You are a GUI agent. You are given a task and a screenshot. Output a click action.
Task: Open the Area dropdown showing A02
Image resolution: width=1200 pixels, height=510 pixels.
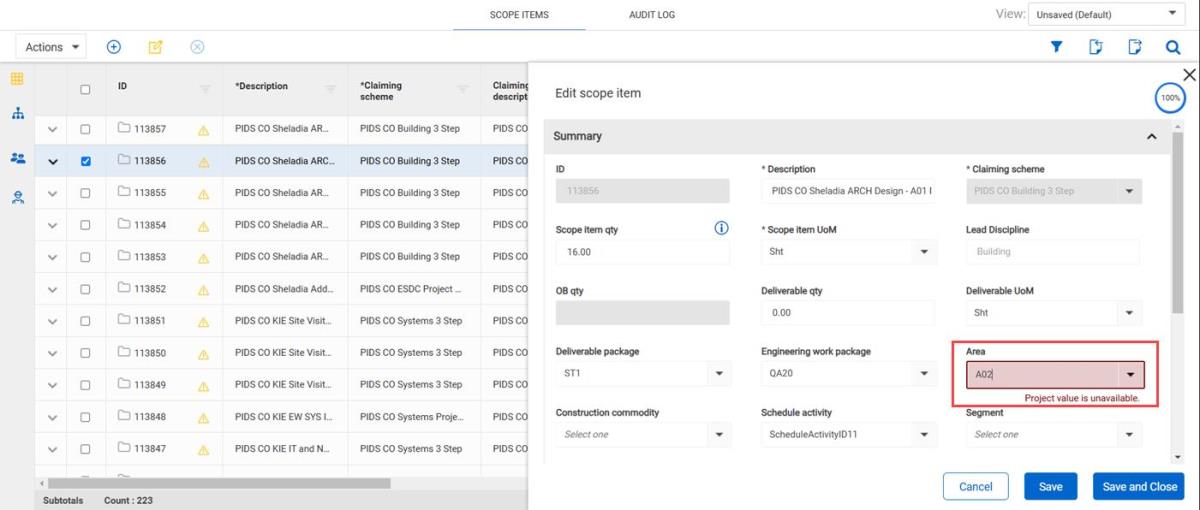(1130, 375)
